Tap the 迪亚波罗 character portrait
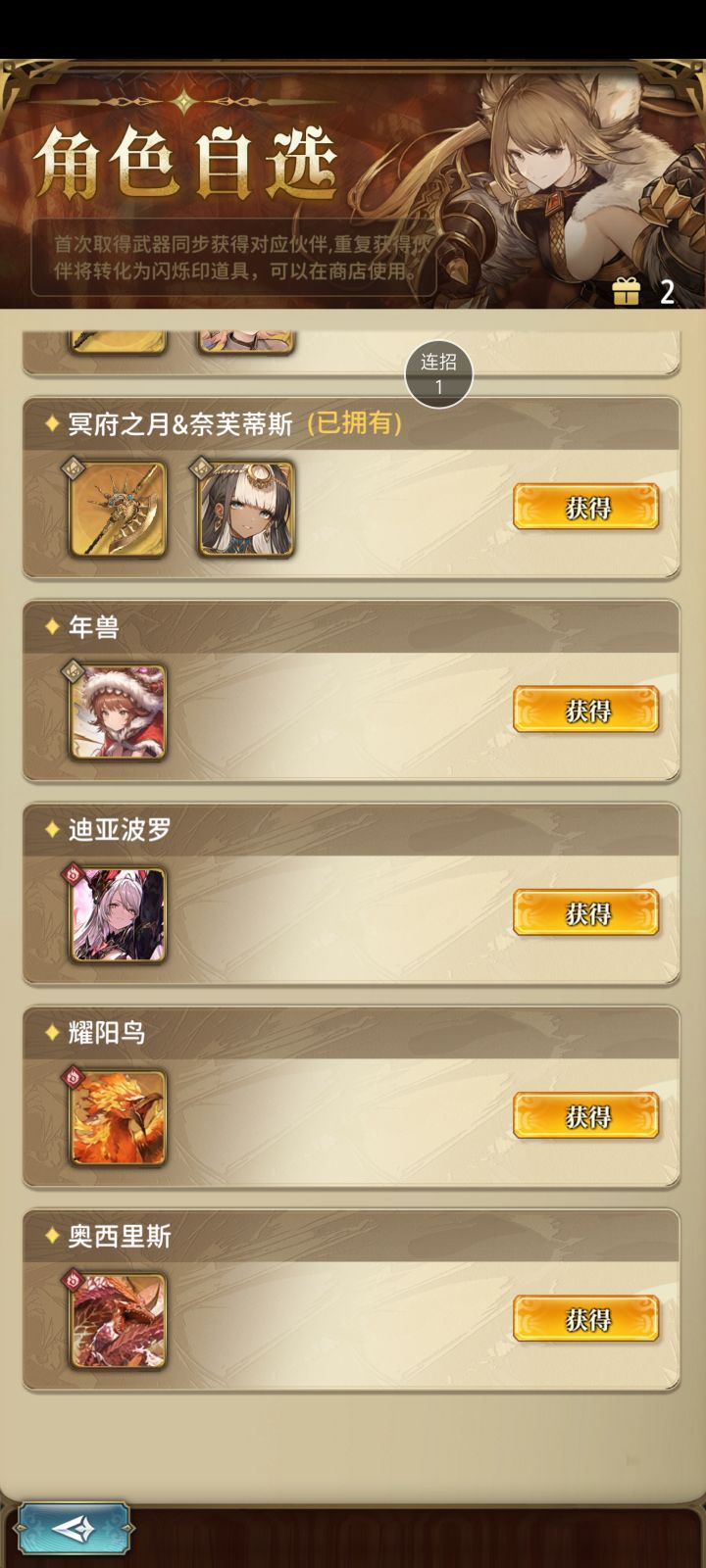Image resolution: width=706 pixels, height=1568 pixels. click(x=118, y=915)
